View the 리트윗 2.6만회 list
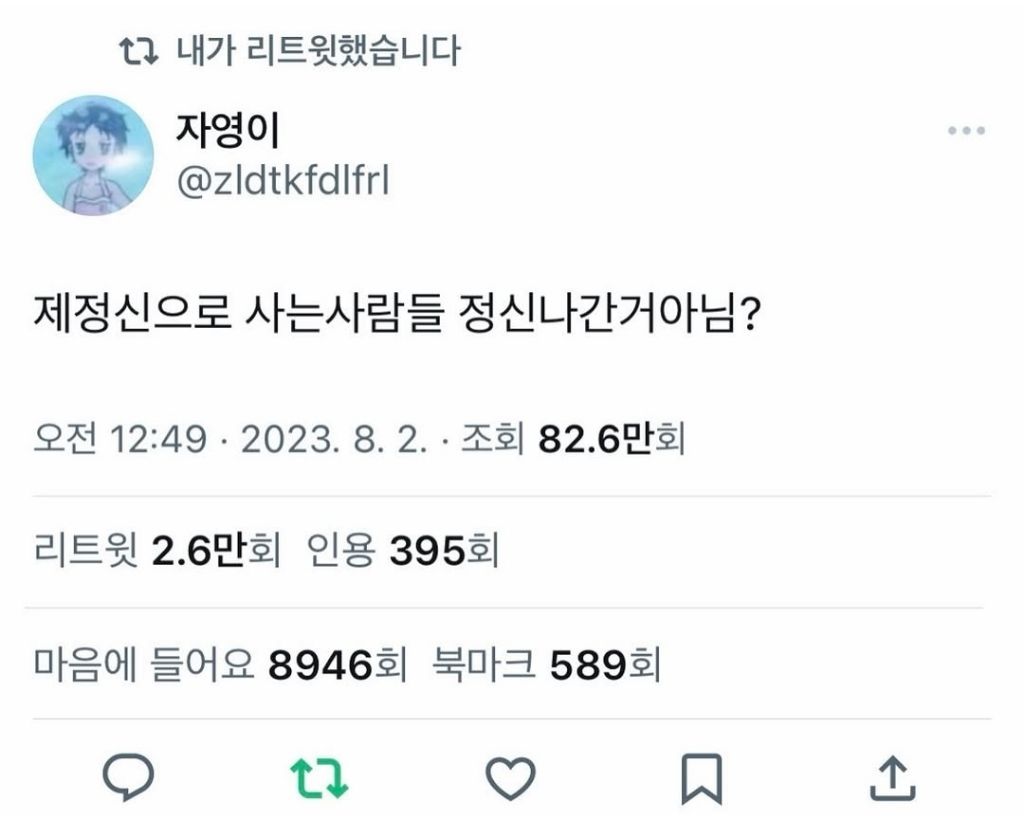1024x819 pixels. tap(157, 551)
